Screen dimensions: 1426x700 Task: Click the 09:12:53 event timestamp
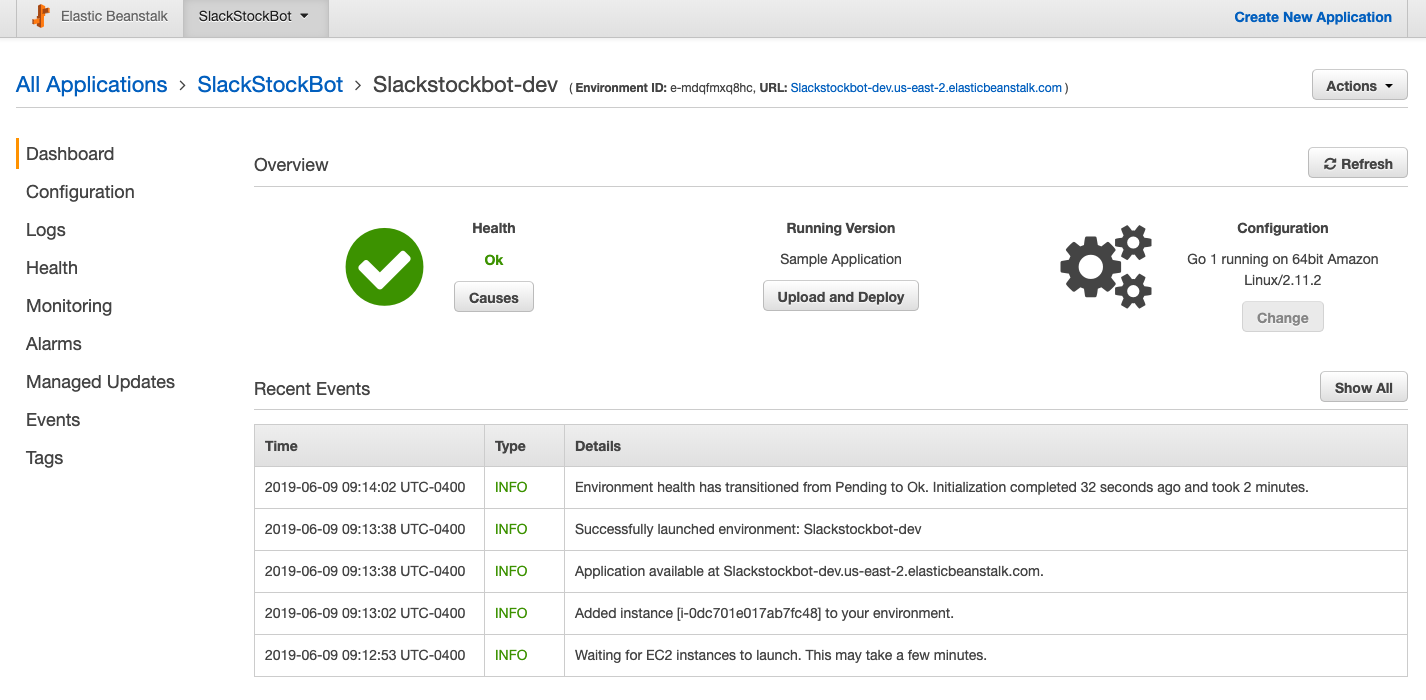[x=365, y=655]
